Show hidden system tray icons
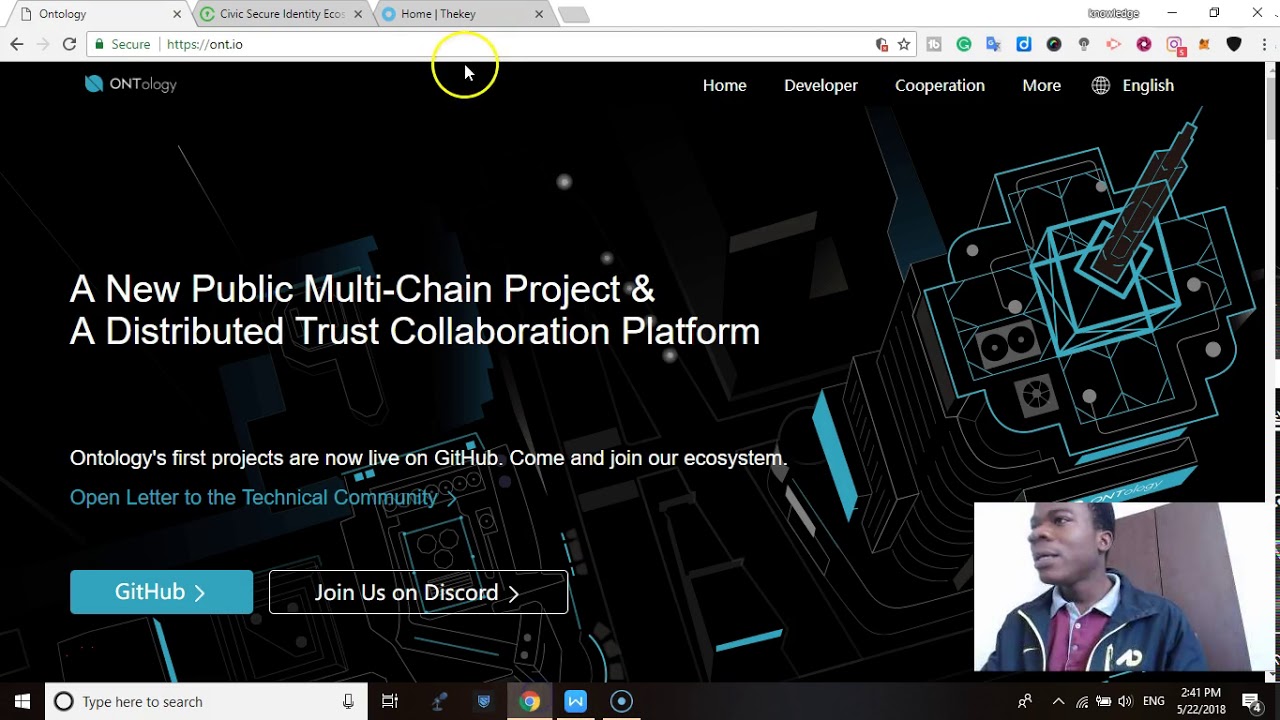This screenshot has width=1280, height=720. pyautogui.click(x=1059, y=701)
